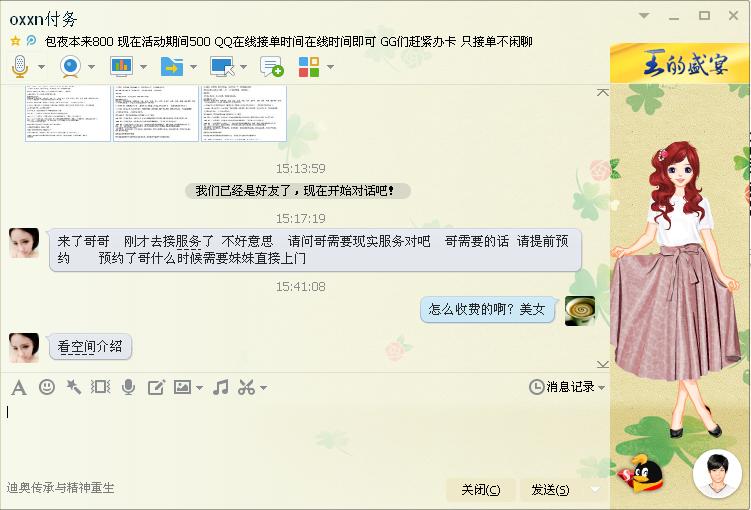Open send options arrow beside 发送
The width and height of the screenshot is (751, 510).
[595, 489]
